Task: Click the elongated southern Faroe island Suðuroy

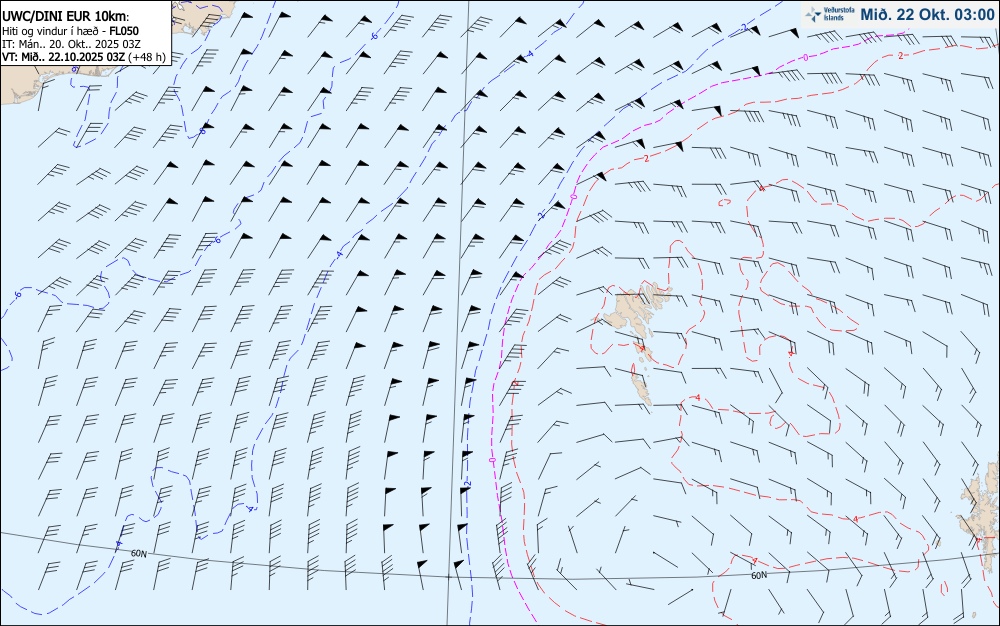Action: click(642, 388)
